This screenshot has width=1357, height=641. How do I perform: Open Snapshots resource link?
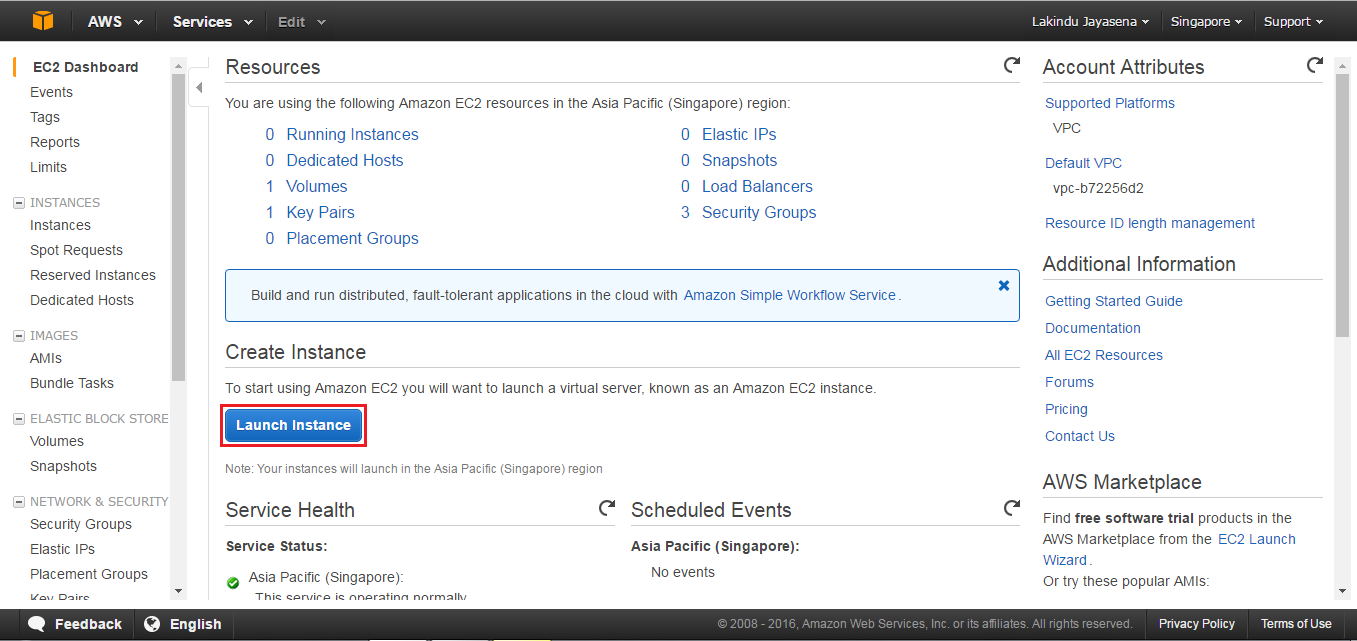coord(739,160)
